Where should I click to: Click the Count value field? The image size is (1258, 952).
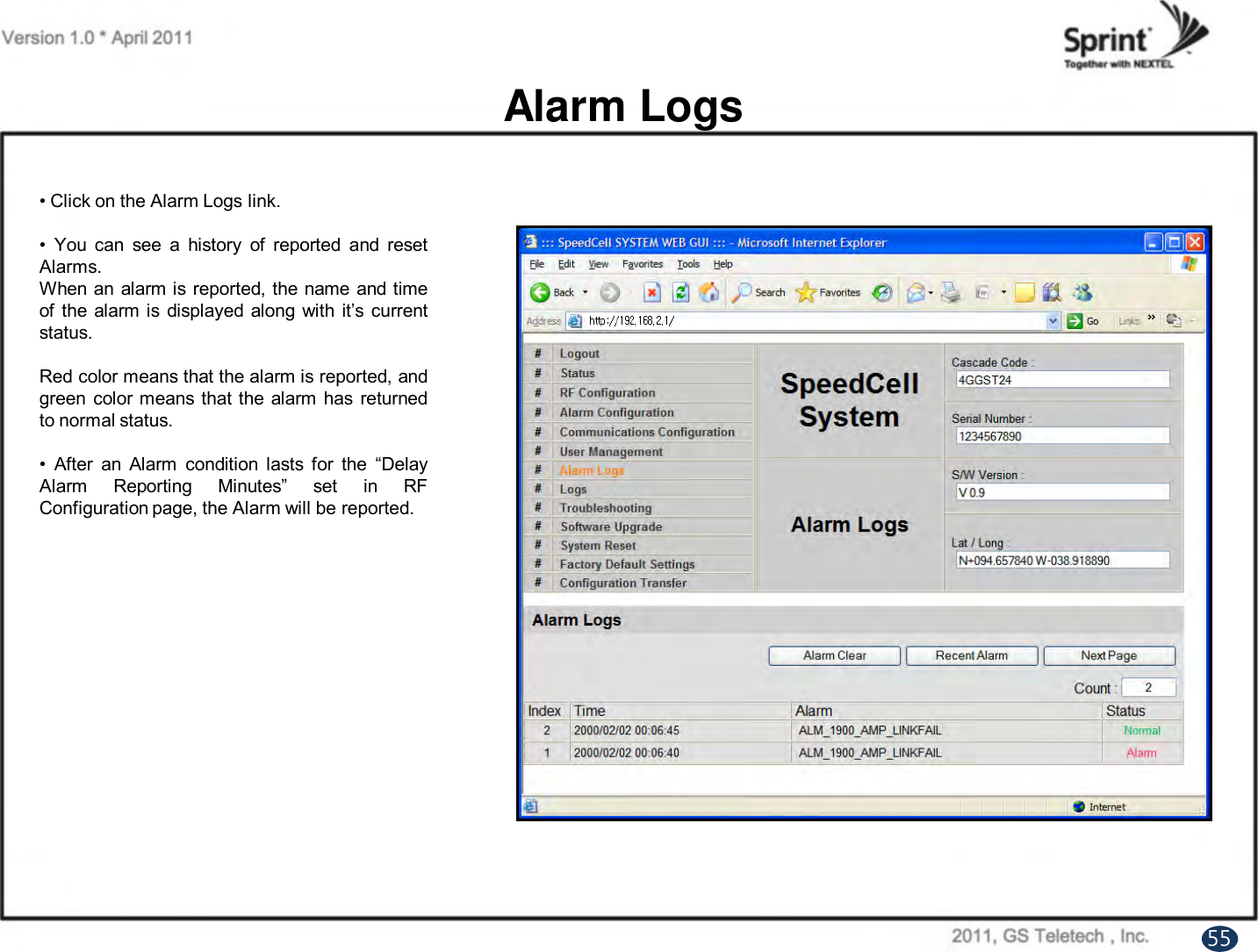pos(1148,688)
